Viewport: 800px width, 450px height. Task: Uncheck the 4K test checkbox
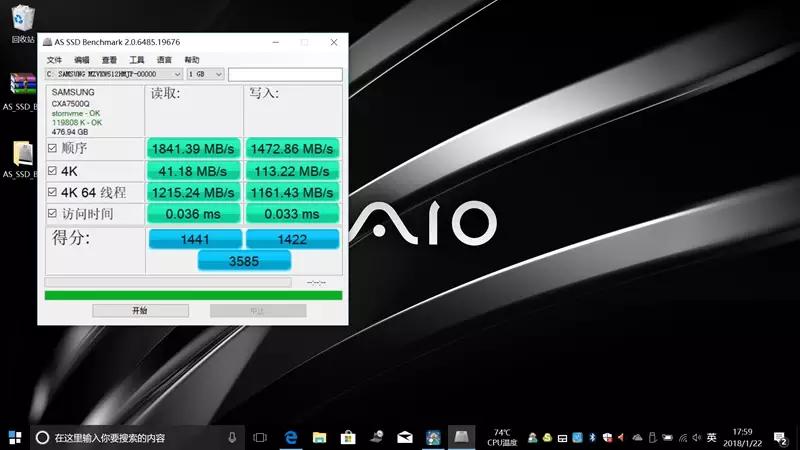click(52, 170)
